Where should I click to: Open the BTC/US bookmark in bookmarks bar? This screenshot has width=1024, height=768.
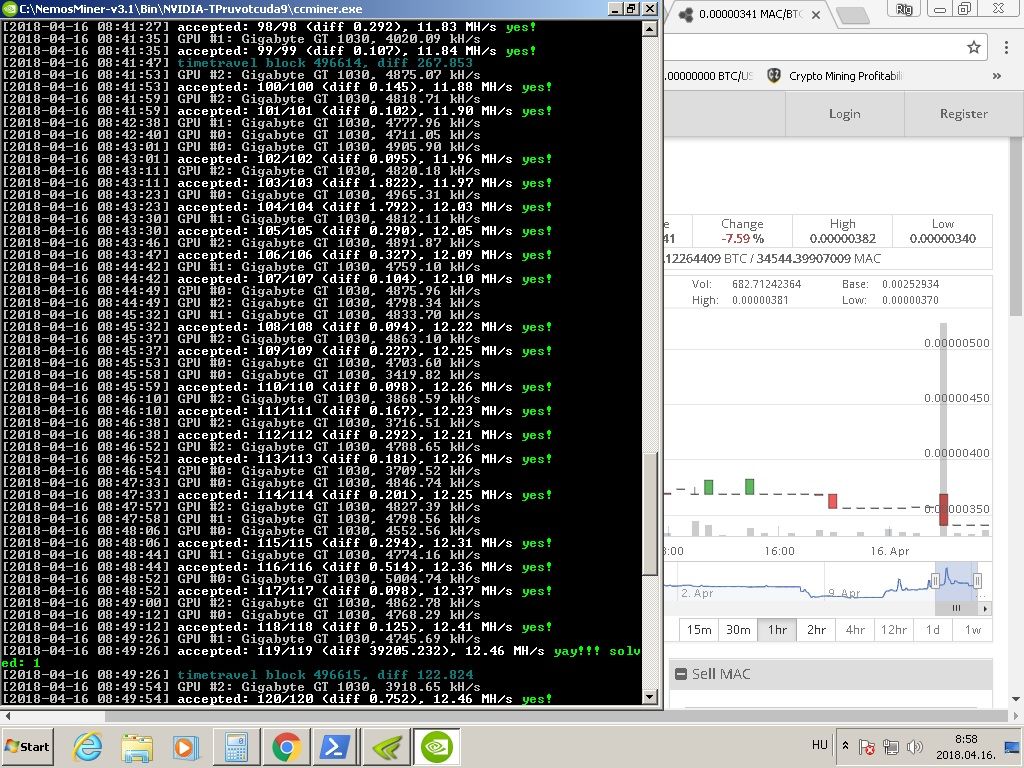pyautogui.click(x=709, y=76)
